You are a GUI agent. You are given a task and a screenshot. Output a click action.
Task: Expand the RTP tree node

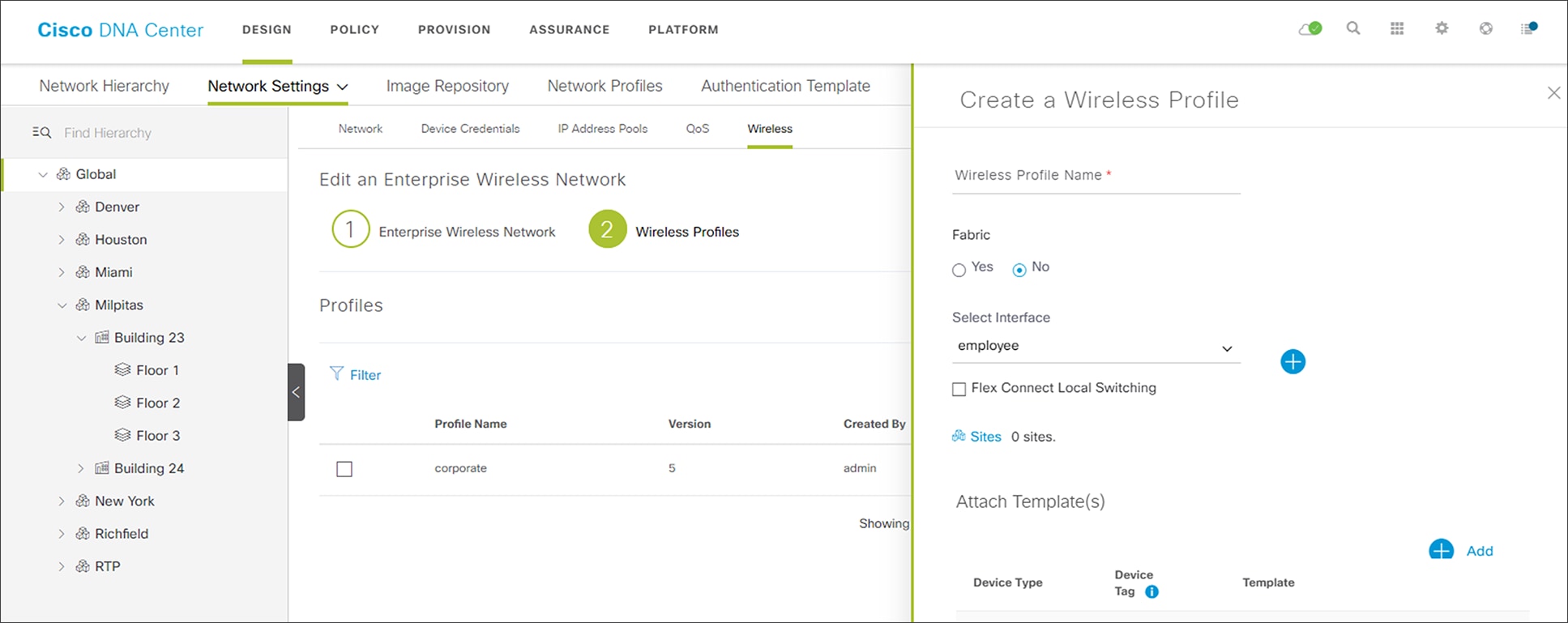[x=62, y=566]
